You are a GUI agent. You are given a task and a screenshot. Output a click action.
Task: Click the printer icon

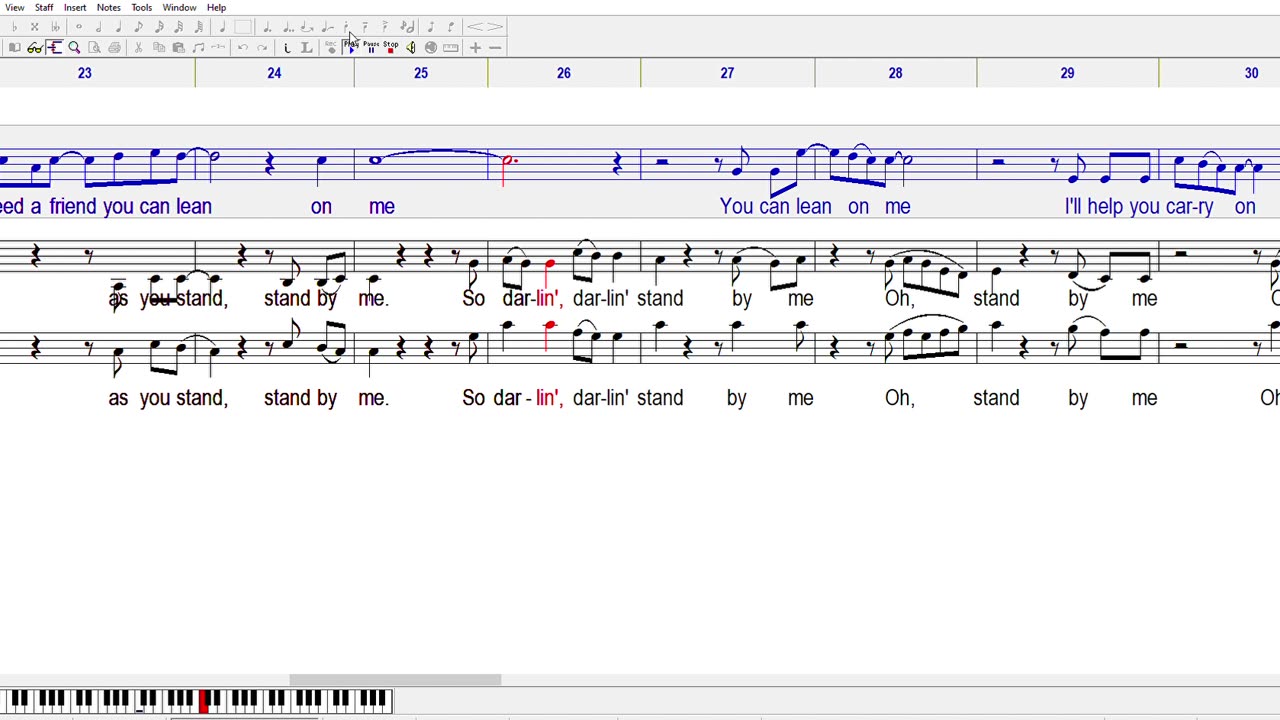click(x=114, y=47)
